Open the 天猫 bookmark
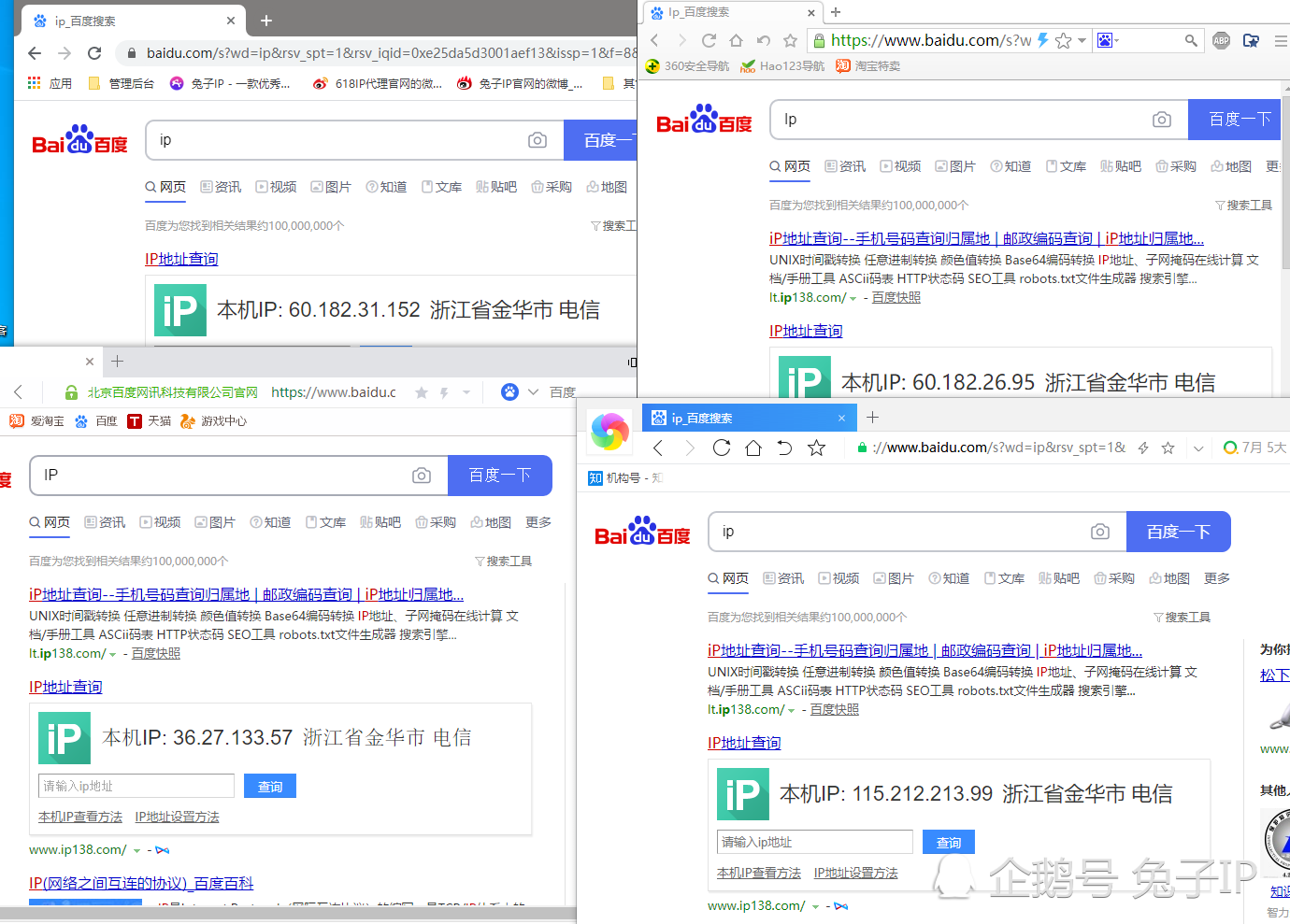Image resolution: width=1290 pixels, height=924 pixels. click(150, 421)
